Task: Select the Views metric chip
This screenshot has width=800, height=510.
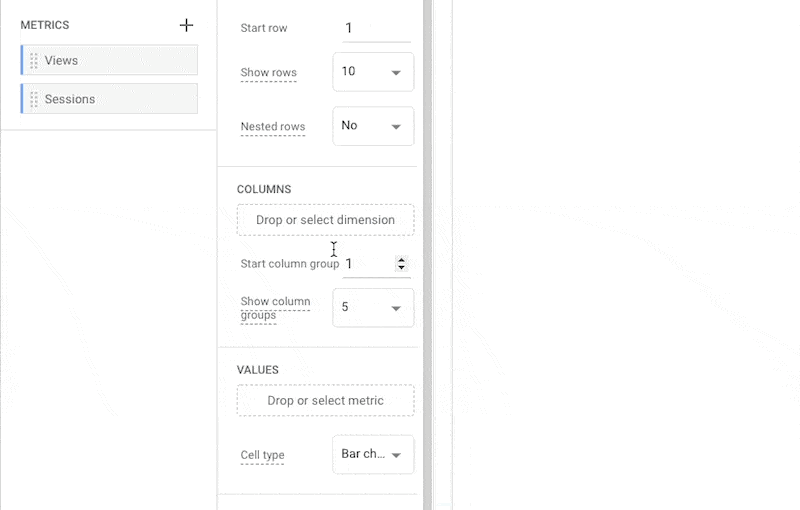Action: click(x=110, y=60)
